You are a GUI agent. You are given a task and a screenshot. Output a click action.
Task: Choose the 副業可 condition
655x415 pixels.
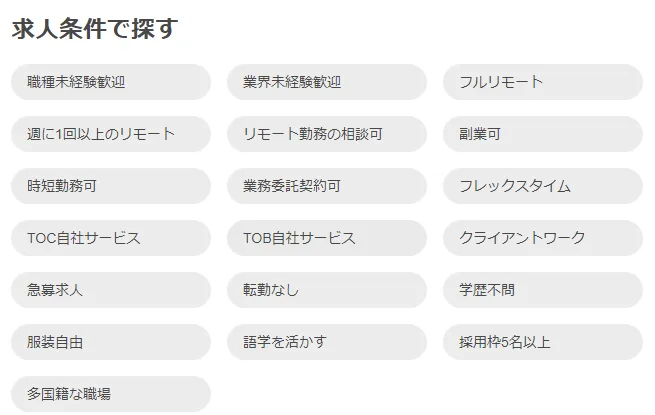542,134
